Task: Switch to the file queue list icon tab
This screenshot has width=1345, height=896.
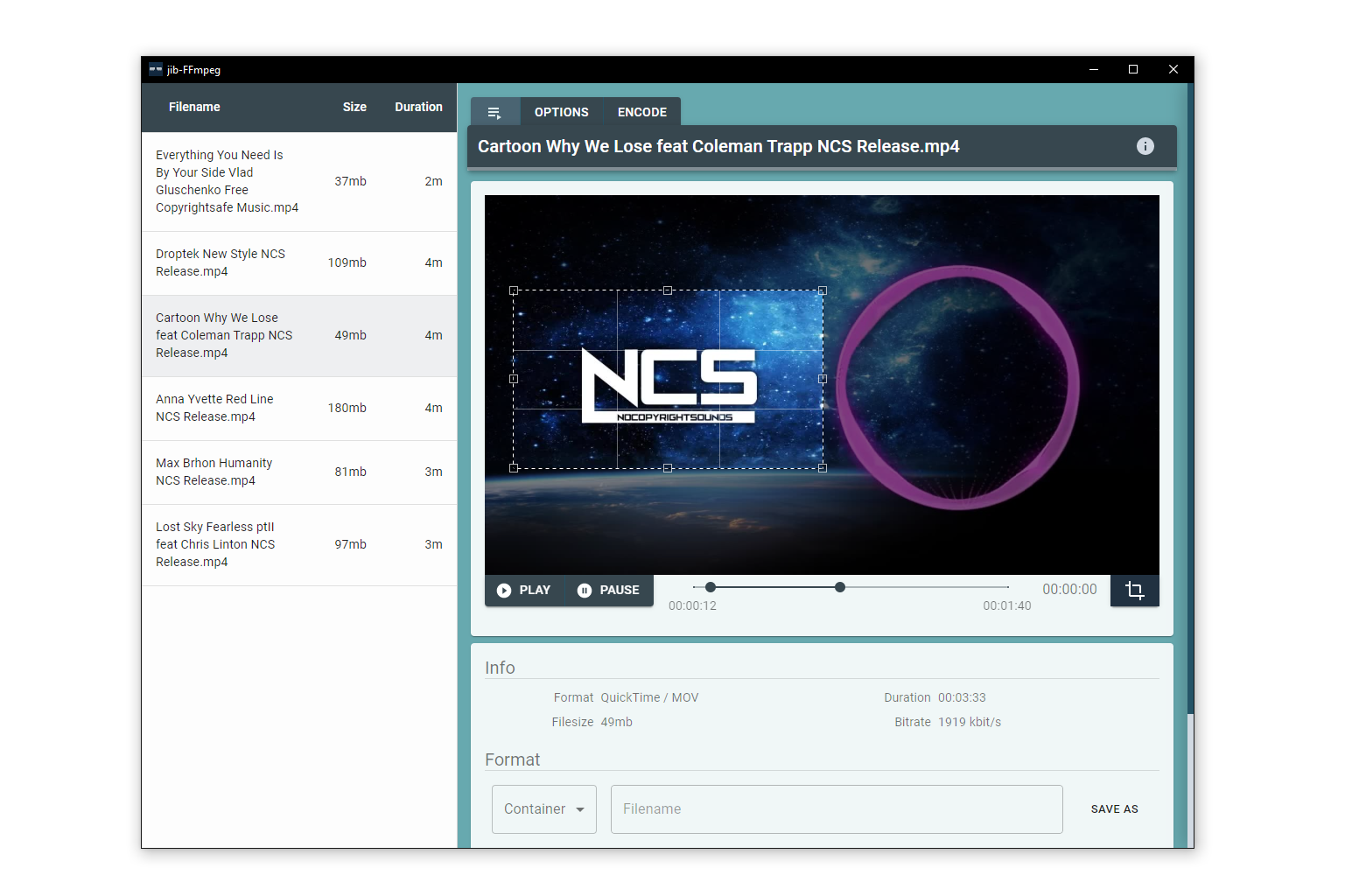Action: (x=495, y=111)
